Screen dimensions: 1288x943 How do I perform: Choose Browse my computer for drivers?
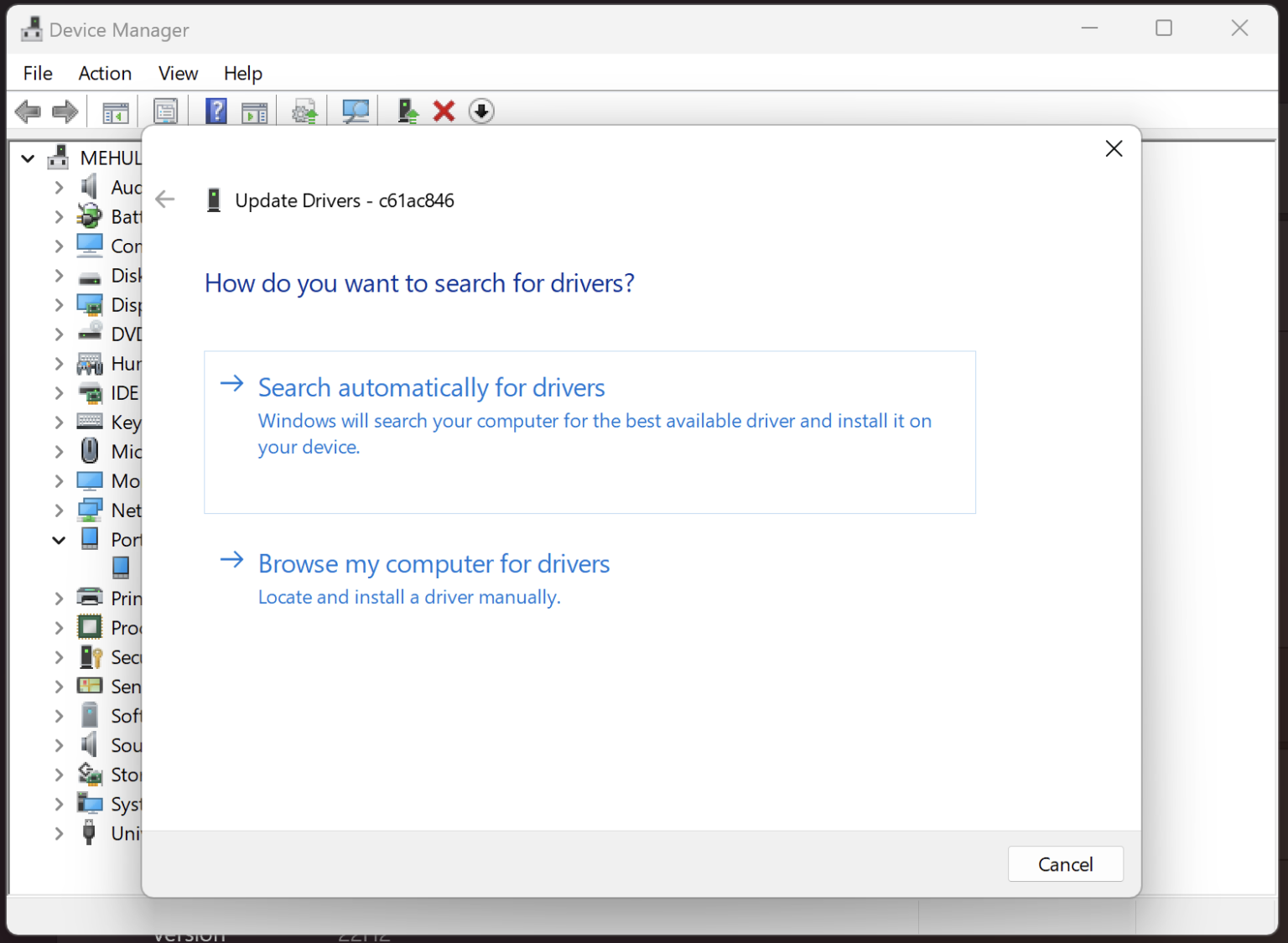point(434,564)
